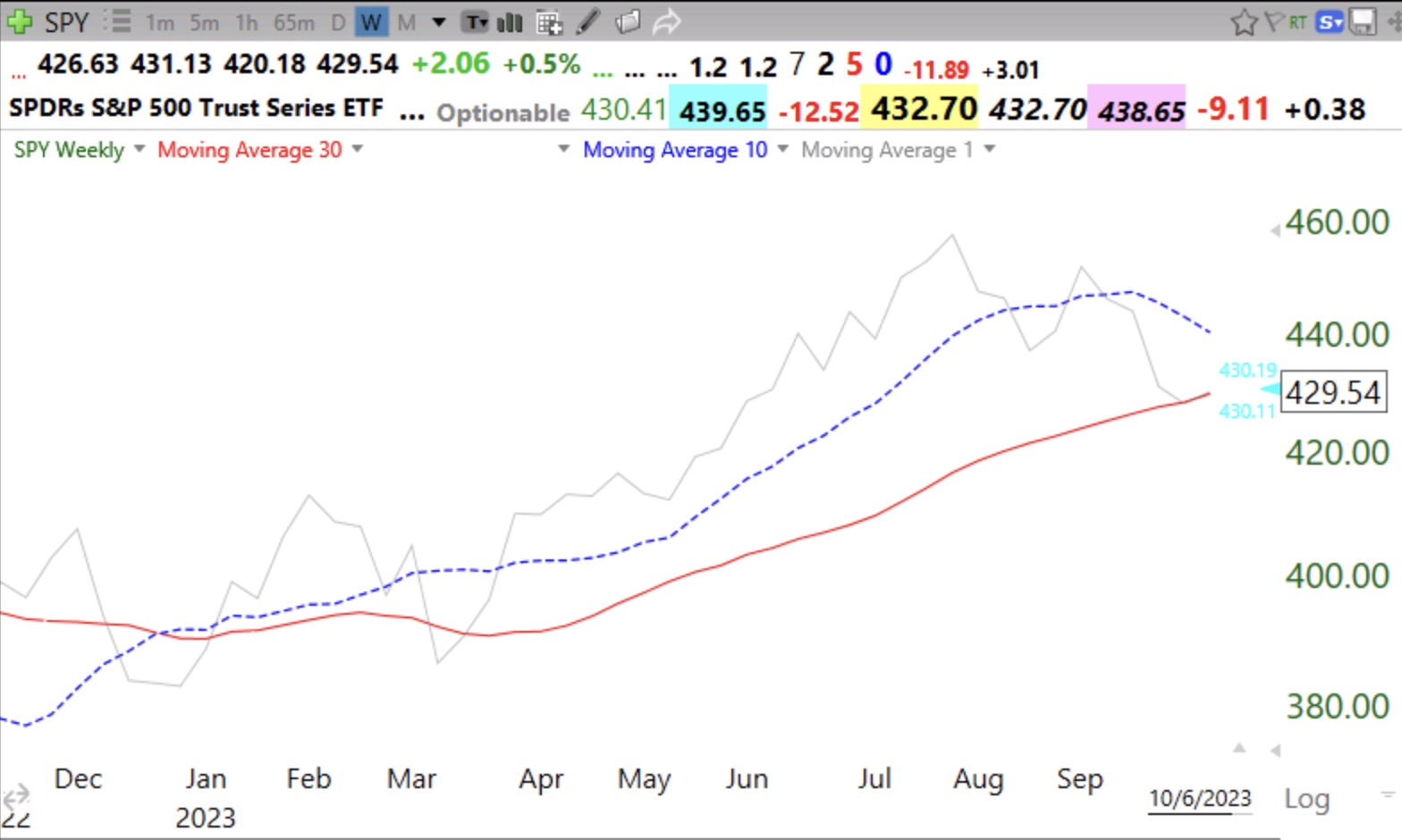Image resolution: width=1402 pixels, height=840 pixels.
Task: Switch to 65m timeframe
Action: (x=294, y=22)
